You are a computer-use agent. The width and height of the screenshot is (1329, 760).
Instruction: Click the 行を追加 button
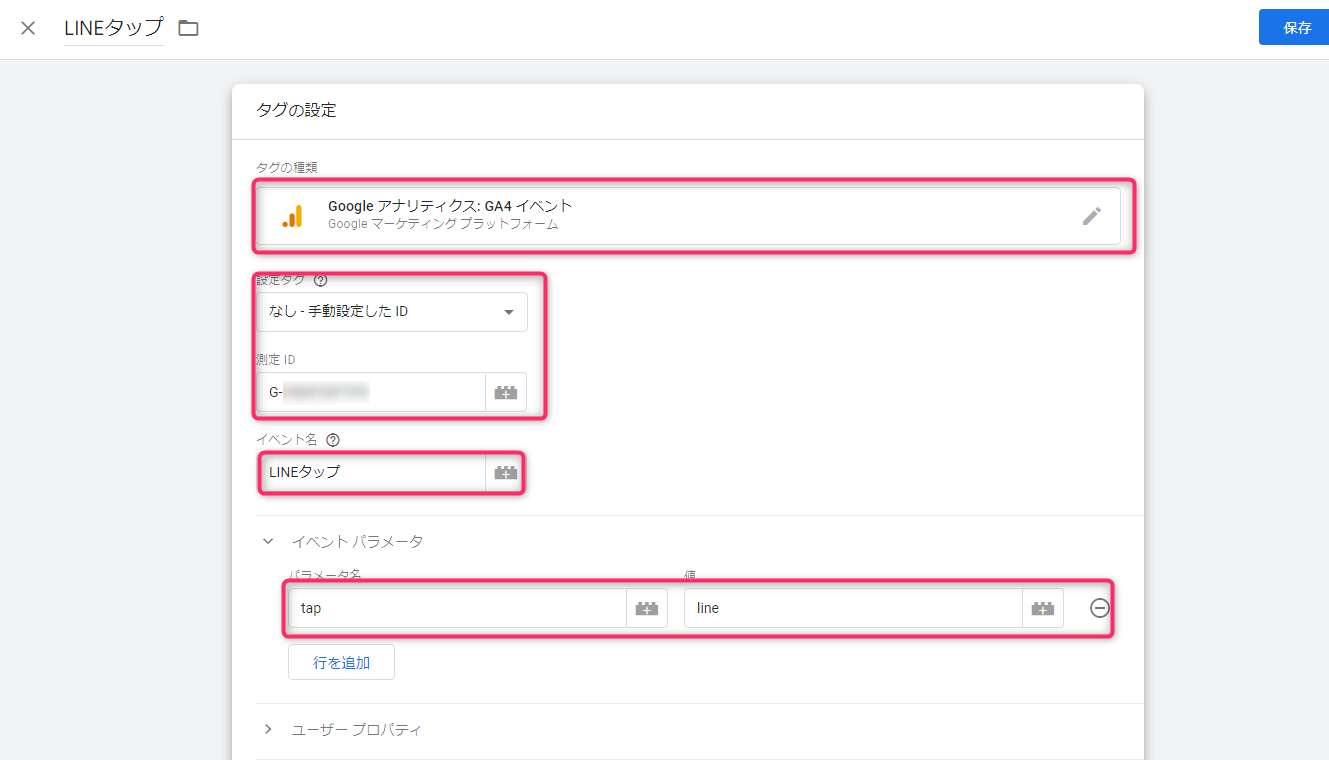(341, 662)
